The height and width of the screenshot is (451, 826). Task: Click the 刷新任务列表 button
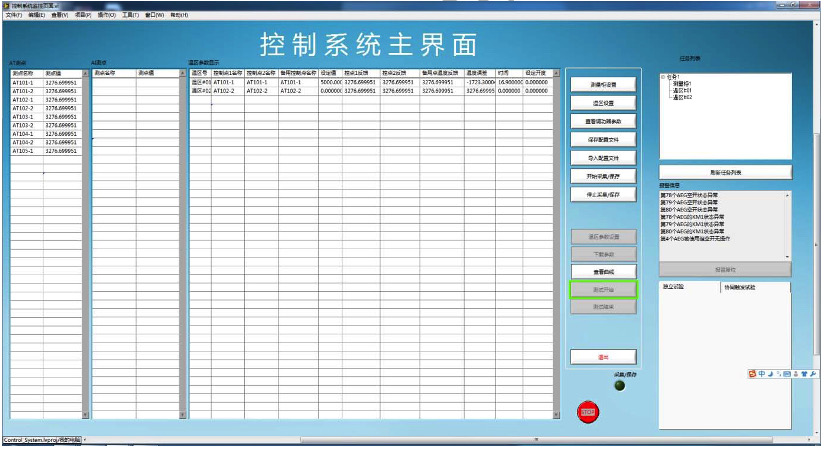(725, 173)
